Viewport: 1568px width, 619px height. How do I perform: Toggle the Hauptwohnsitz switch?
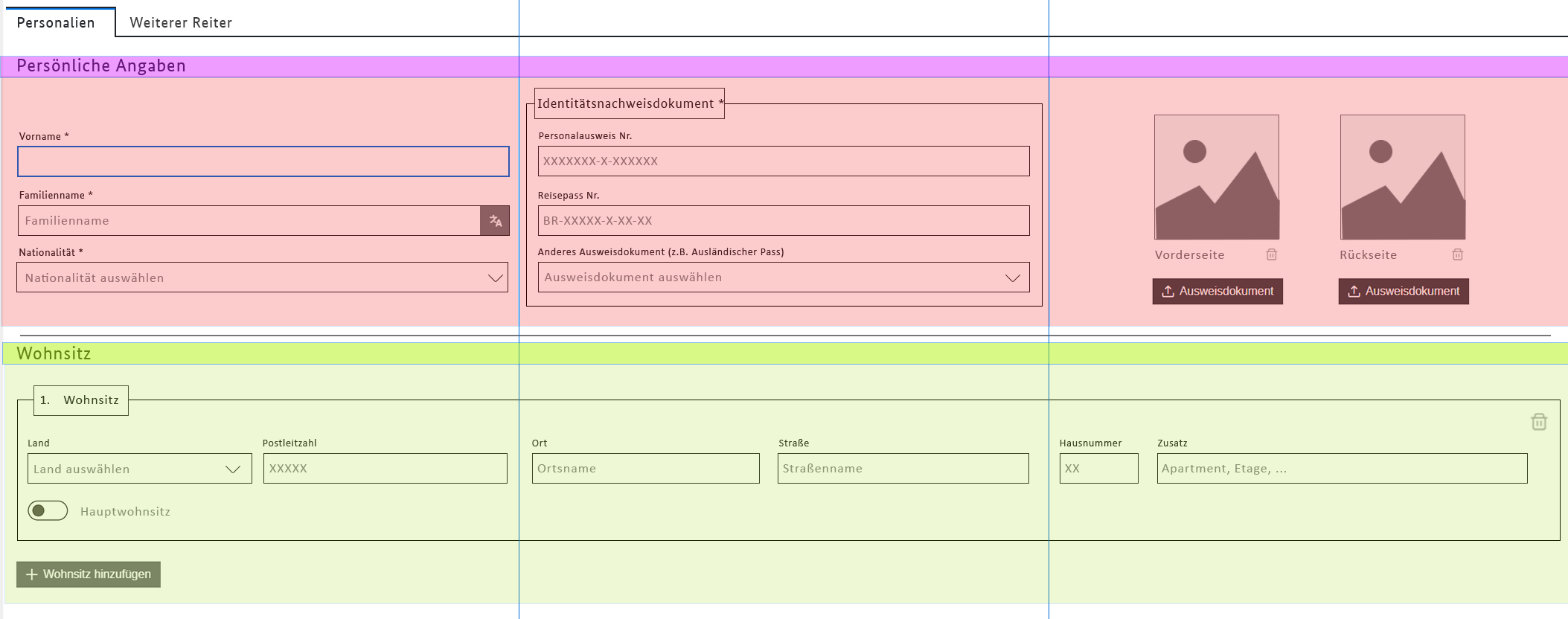[x=48, y=510]
